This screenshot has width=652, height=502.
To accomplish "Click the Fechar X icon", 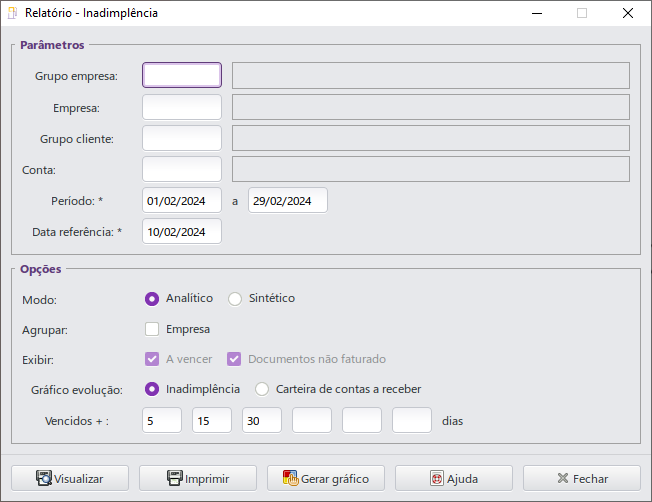I will point(563,478).
